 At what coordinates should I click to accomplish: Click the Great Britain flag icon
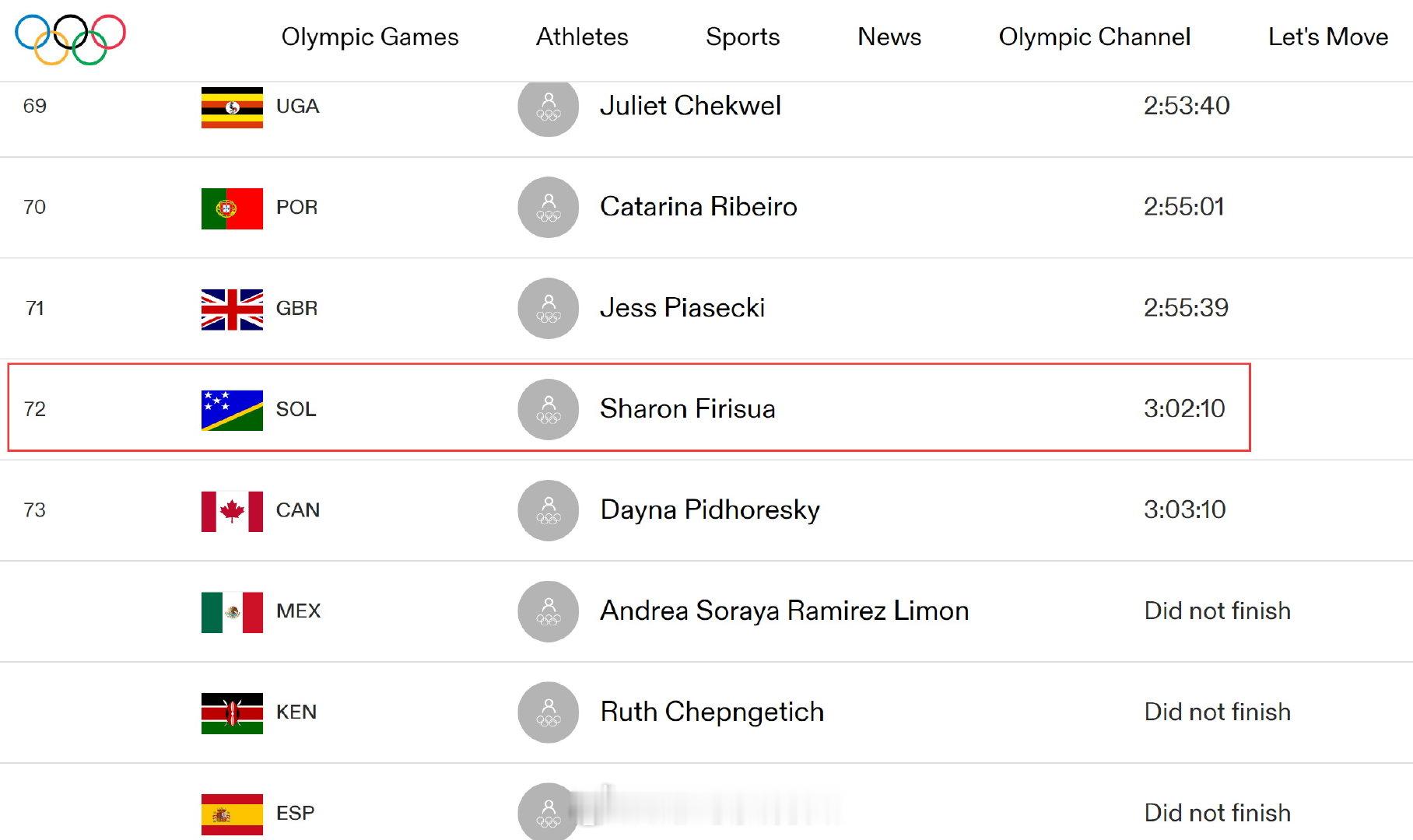232,310
